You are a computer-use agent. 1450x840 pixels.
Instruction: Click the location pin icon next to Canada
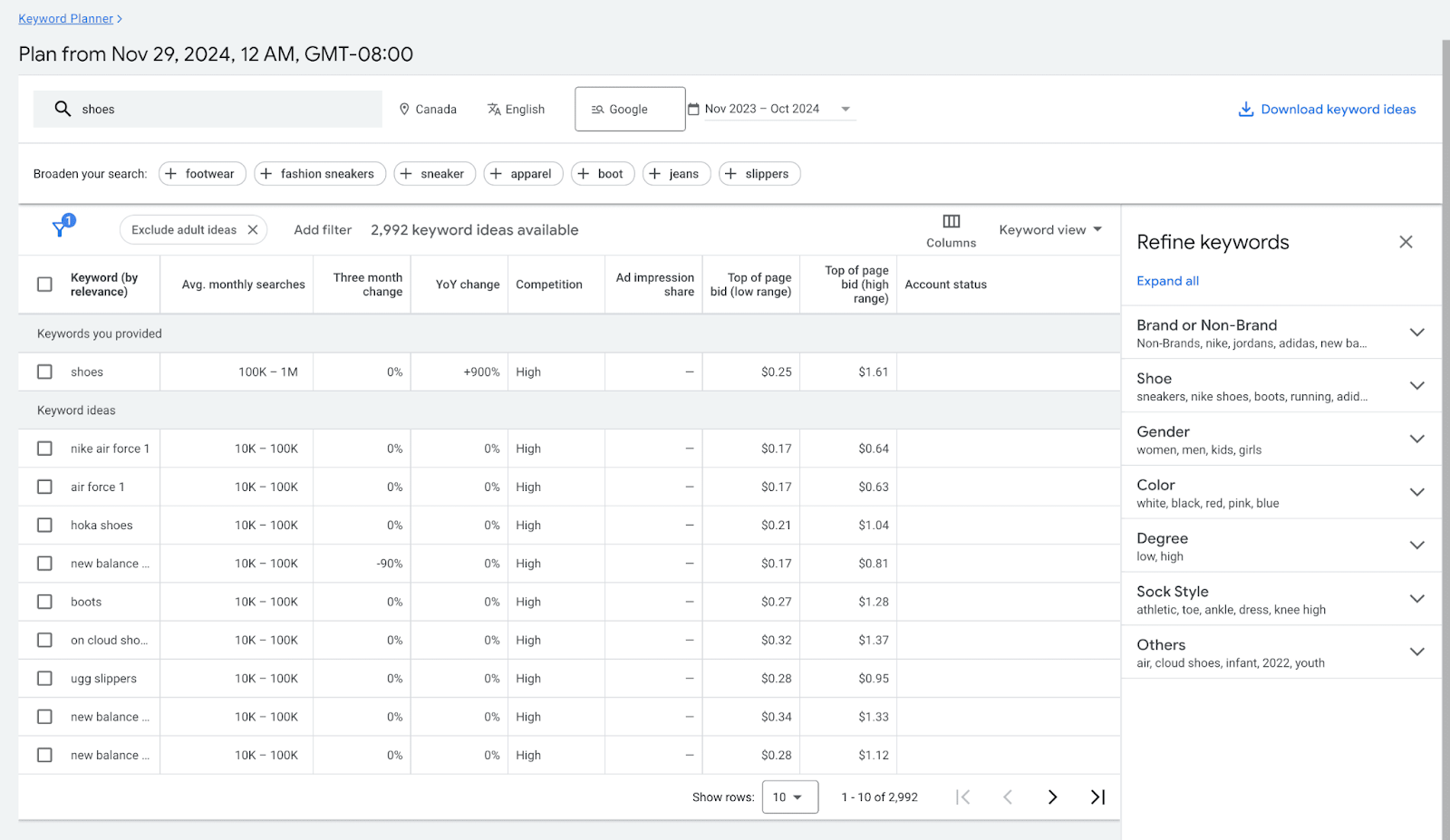[403, 109]
